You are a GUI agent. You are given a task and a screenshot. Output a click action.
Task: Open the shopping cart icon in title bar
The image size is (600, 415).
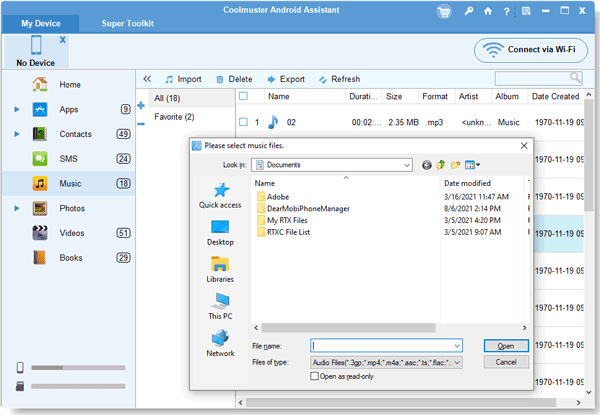[444, 12]
